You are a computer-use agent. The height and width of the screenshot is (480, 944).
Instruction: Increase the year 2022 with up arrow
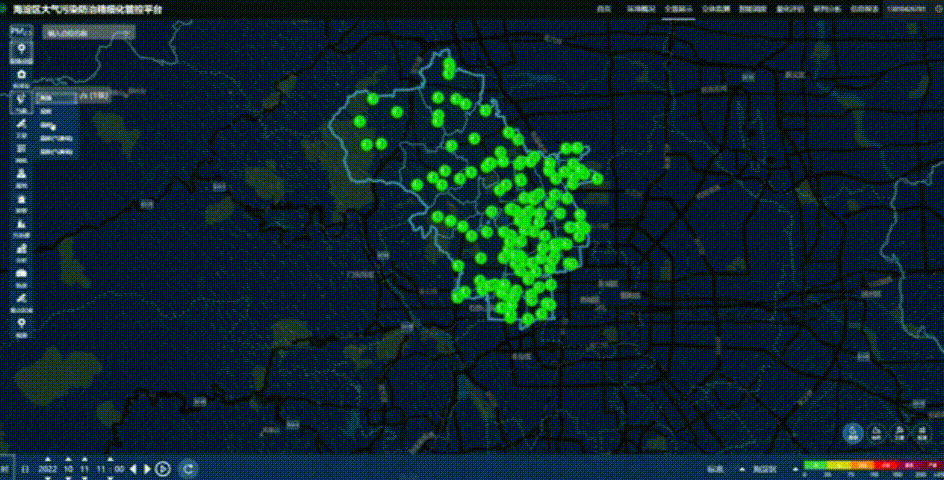(x=48, y=460)
